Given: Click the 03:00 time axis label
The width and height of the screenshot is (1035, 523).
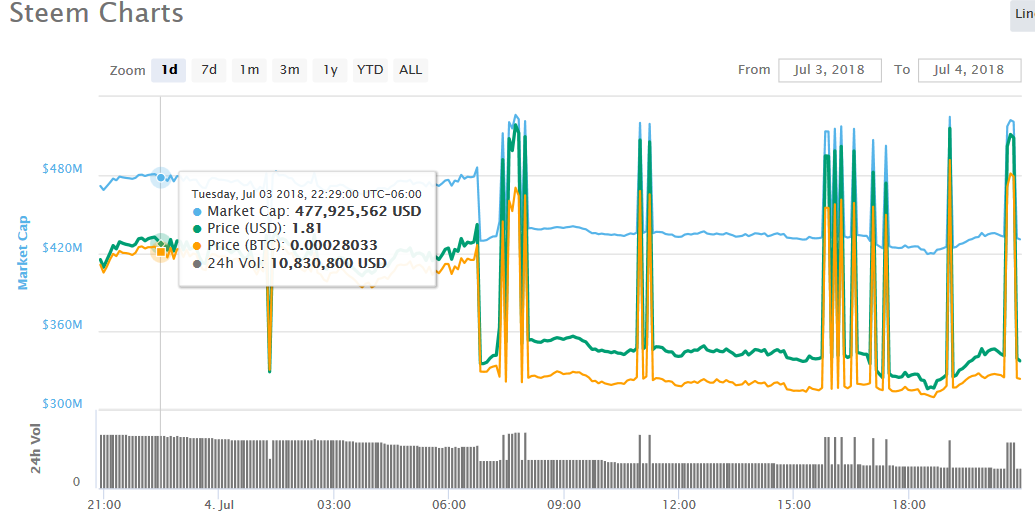Looking at the screenshot, I should point(334,505).
